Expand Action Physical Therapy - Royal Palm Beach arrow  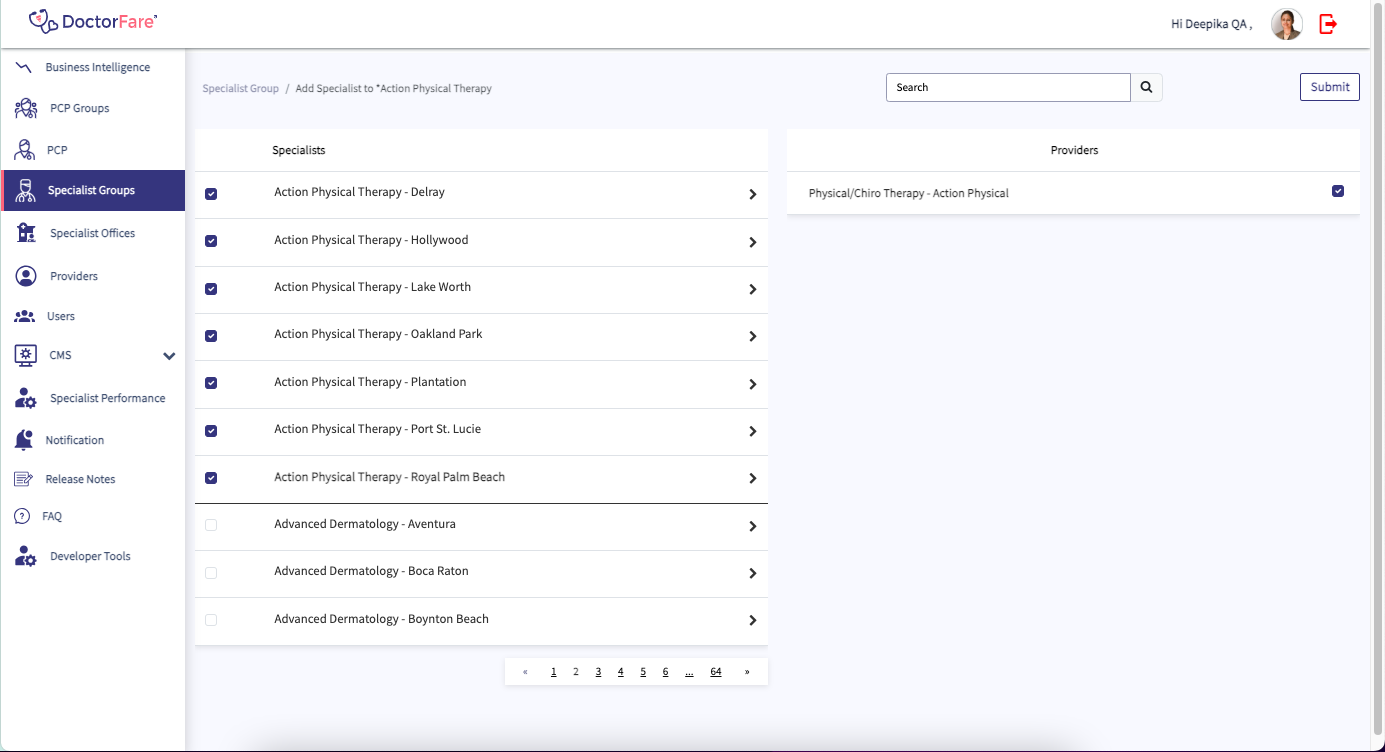pos(753,479)
